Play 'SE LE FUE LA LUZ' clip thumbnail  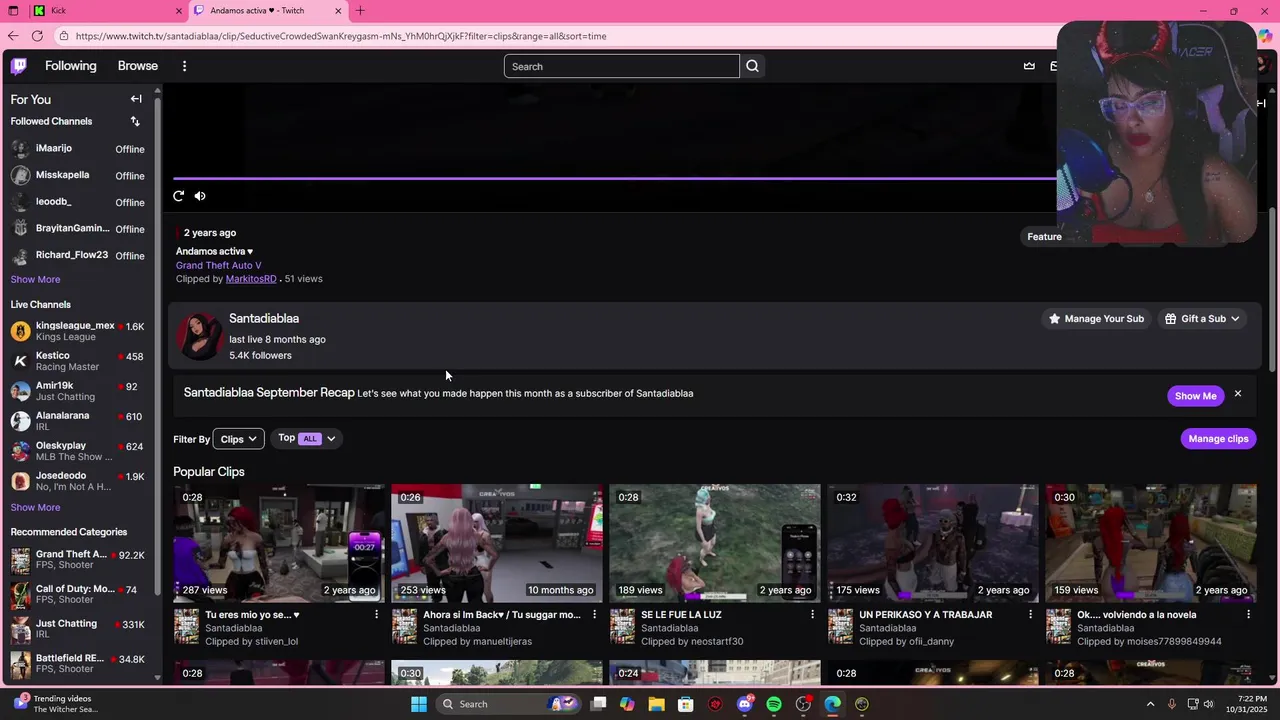(x=715, y=543)
